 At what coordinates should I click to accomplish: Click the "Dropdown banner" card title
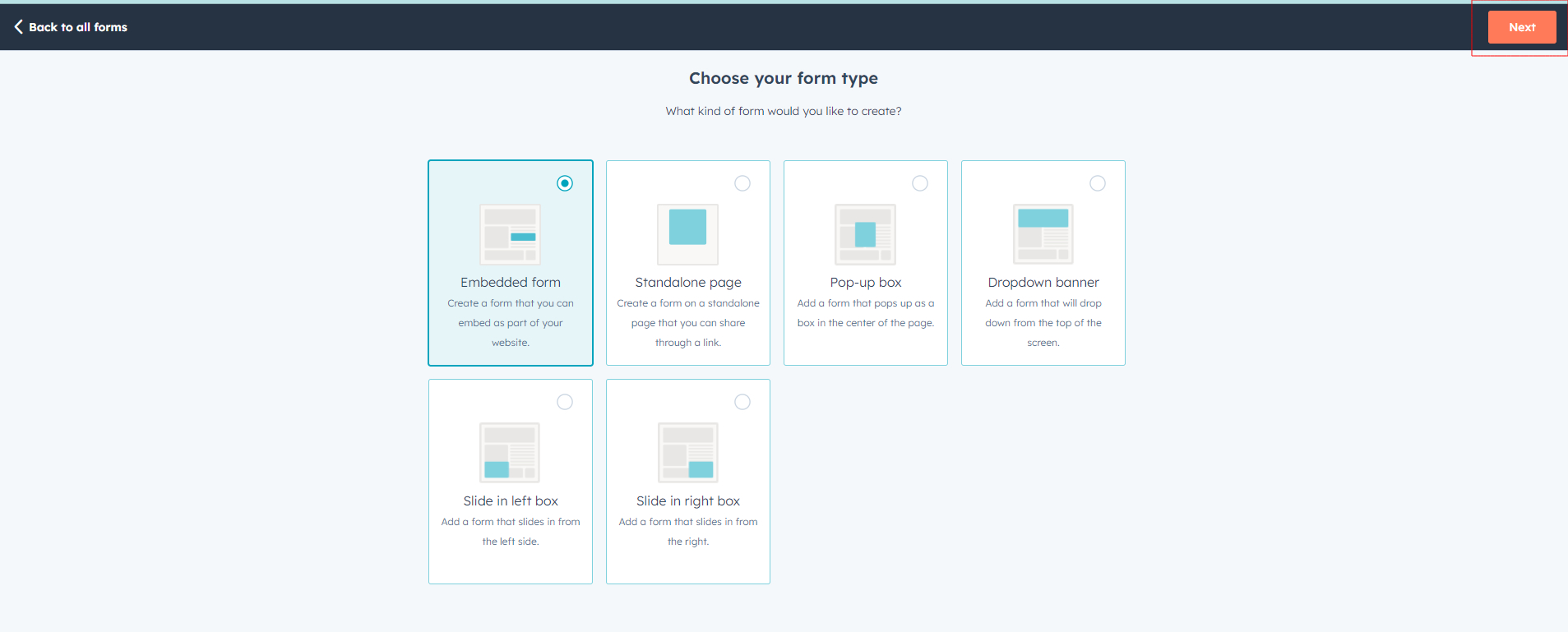coord(1043,283)
